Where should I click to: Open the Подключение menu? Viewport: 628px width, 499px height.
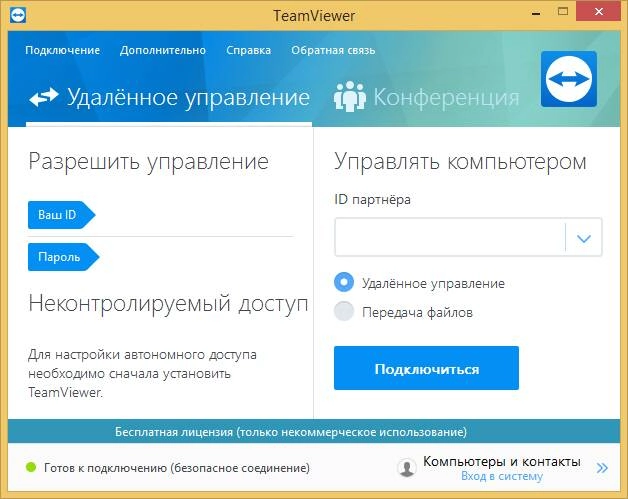coord(62,50)
